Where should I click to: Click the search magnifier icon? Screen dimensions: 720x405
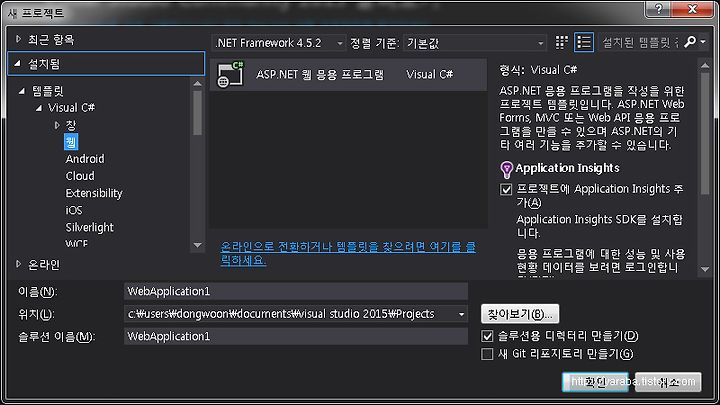point(690,42)
